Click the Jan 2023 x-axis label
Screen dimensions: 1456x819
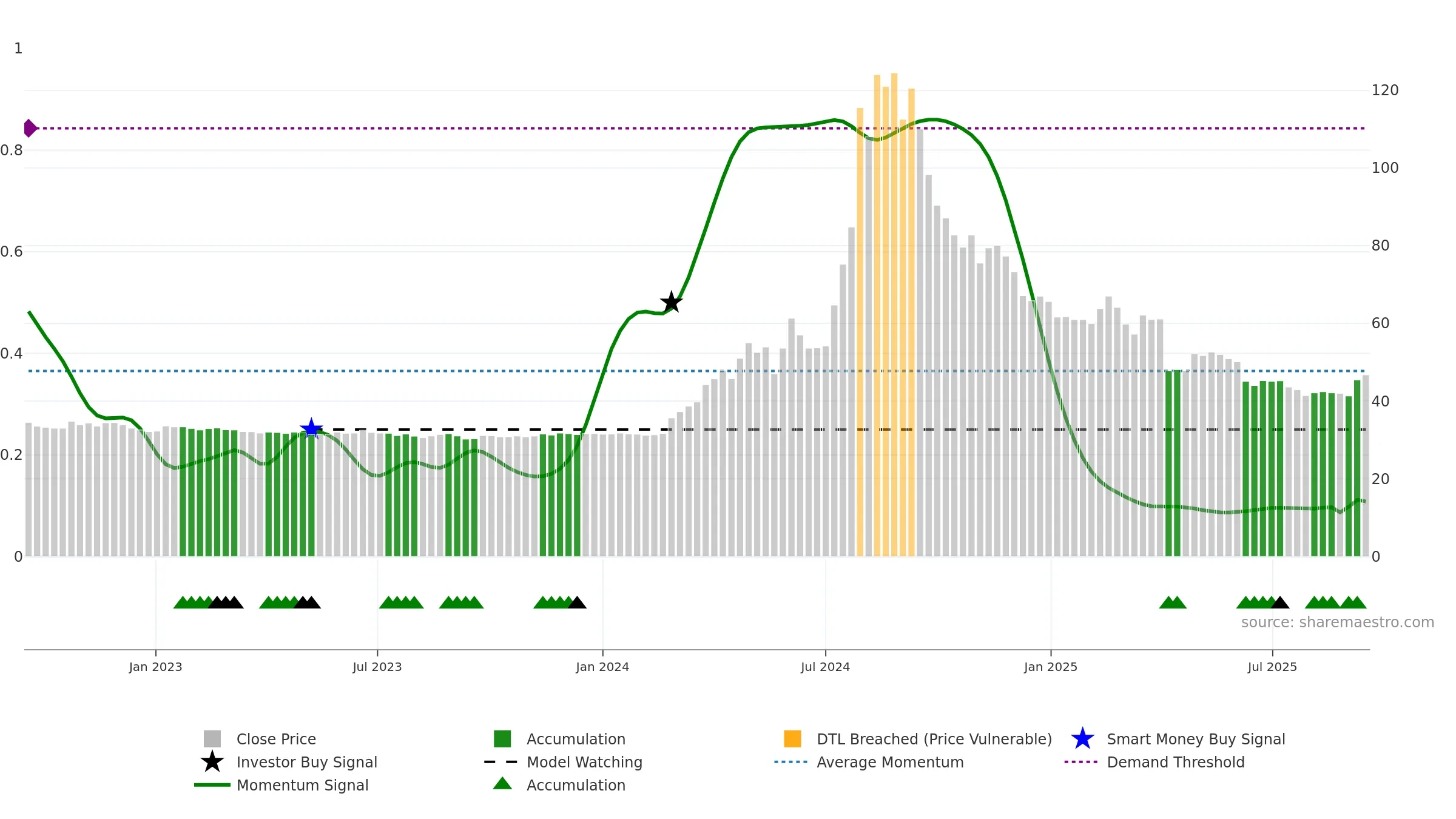(155, 667)
